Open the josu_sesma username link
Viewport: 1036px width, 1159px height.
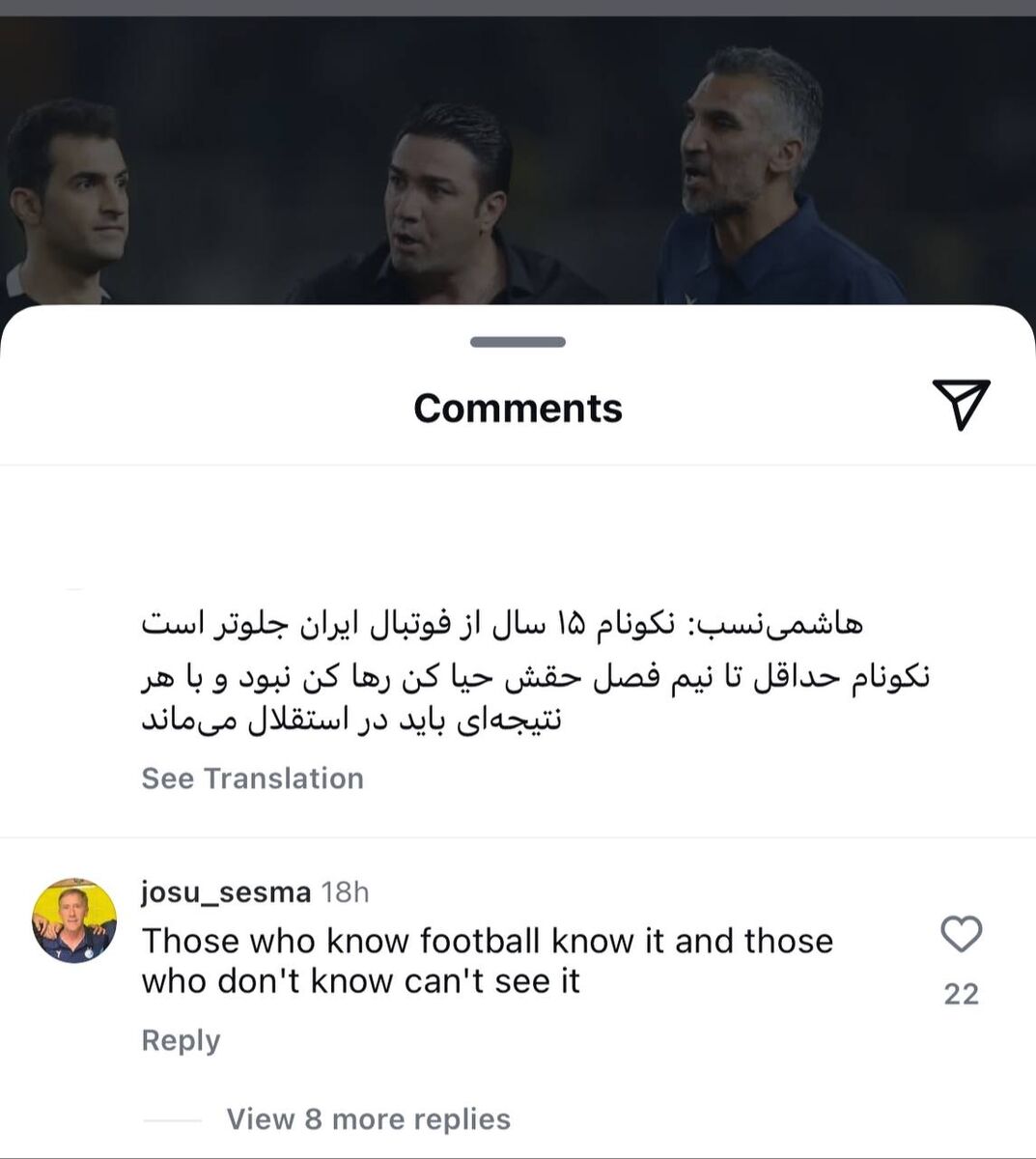(226, 891)
